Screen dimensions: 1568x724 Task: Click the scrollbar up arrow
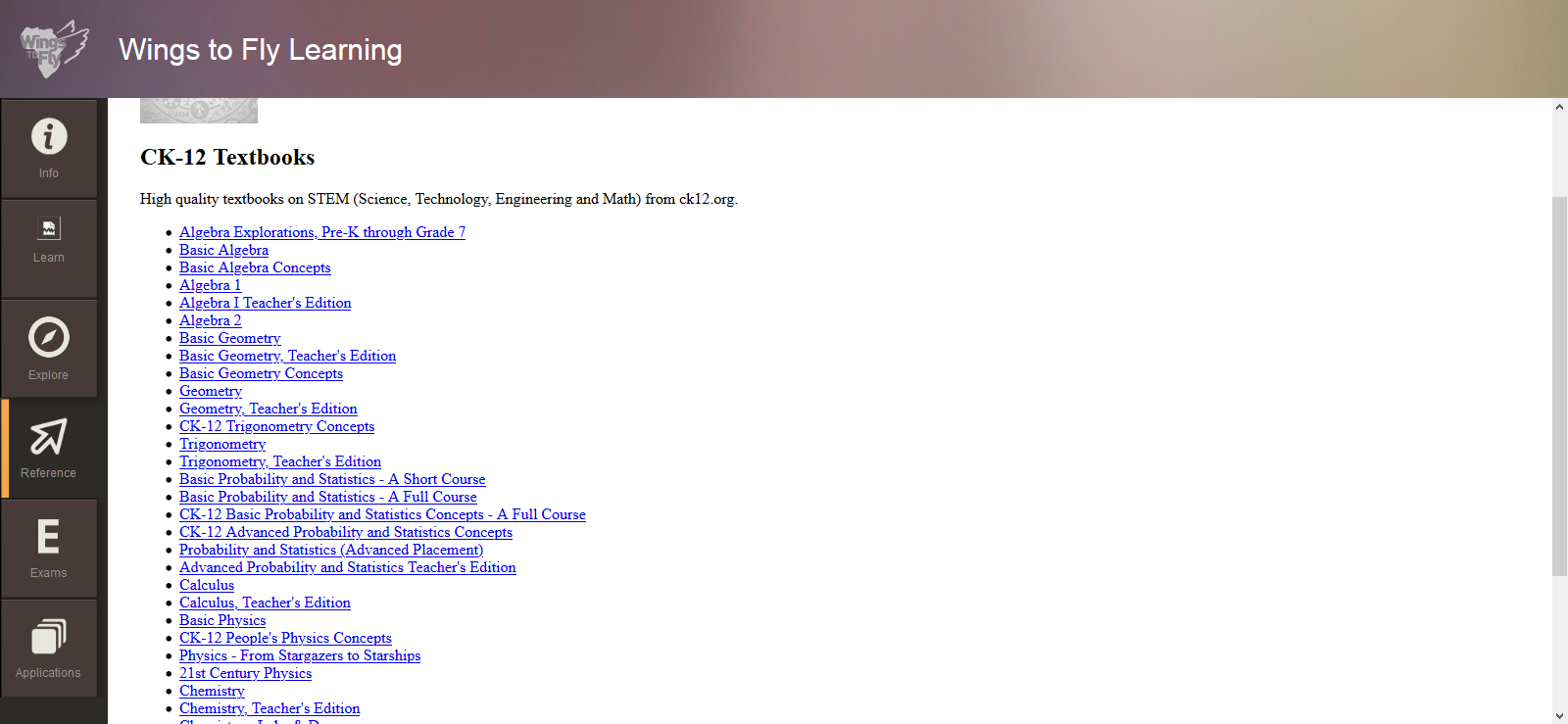(x=1559, y=107)
